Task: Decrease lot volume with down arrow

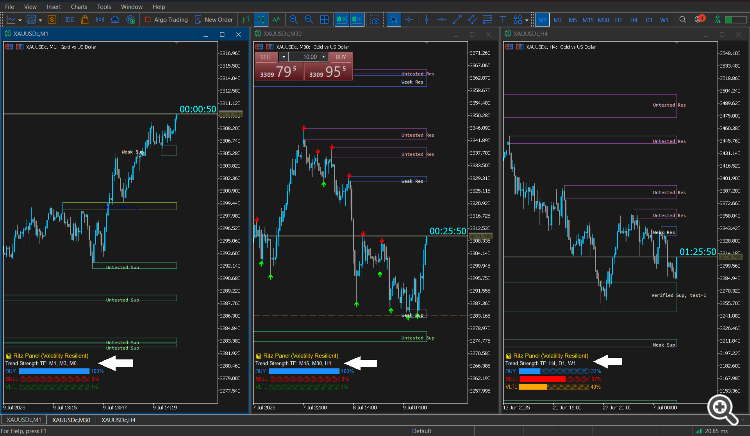Action: coord(283,57)
